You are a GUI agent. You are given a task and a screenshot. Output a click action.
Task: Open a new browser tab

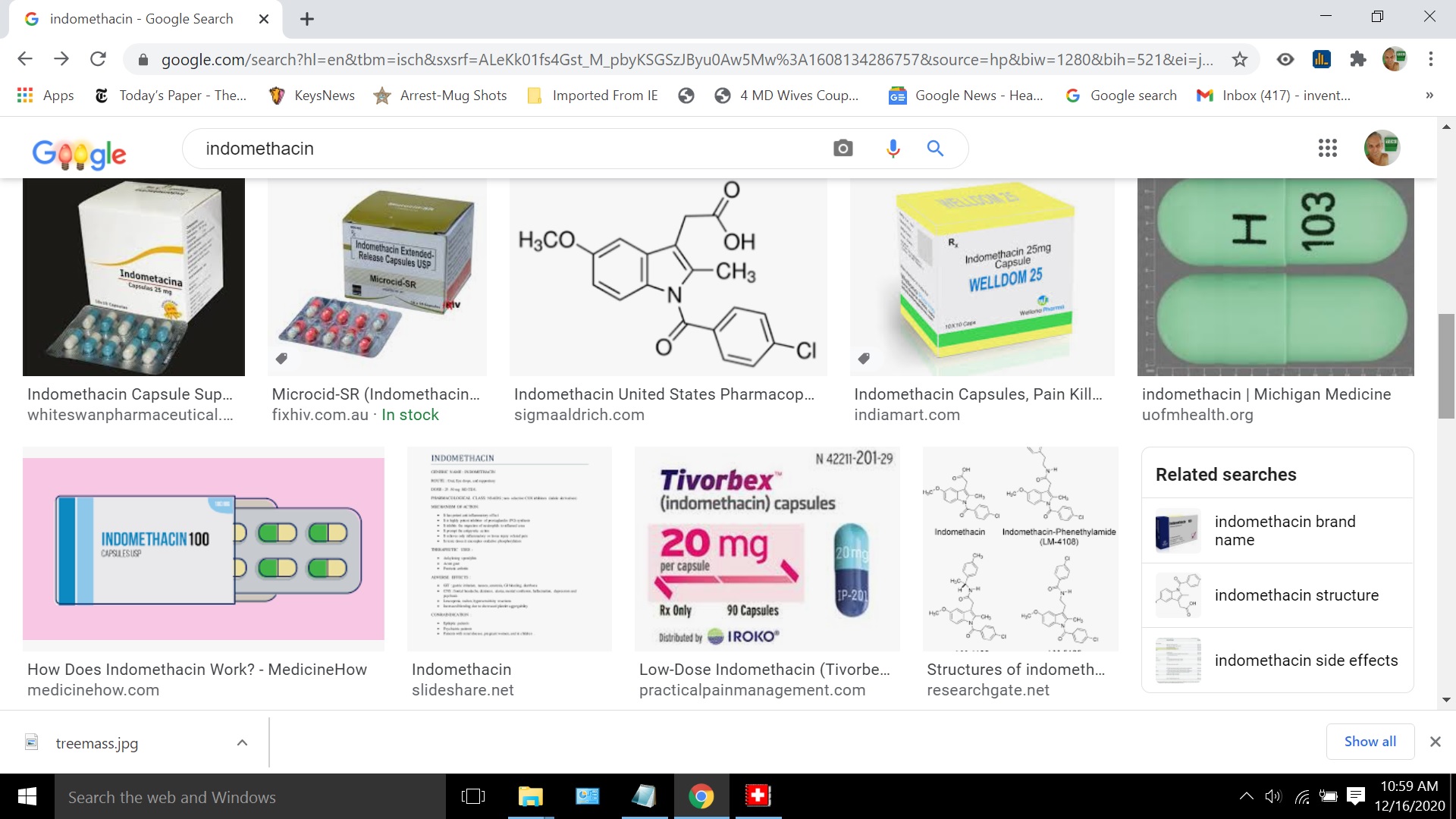(306, 19)
